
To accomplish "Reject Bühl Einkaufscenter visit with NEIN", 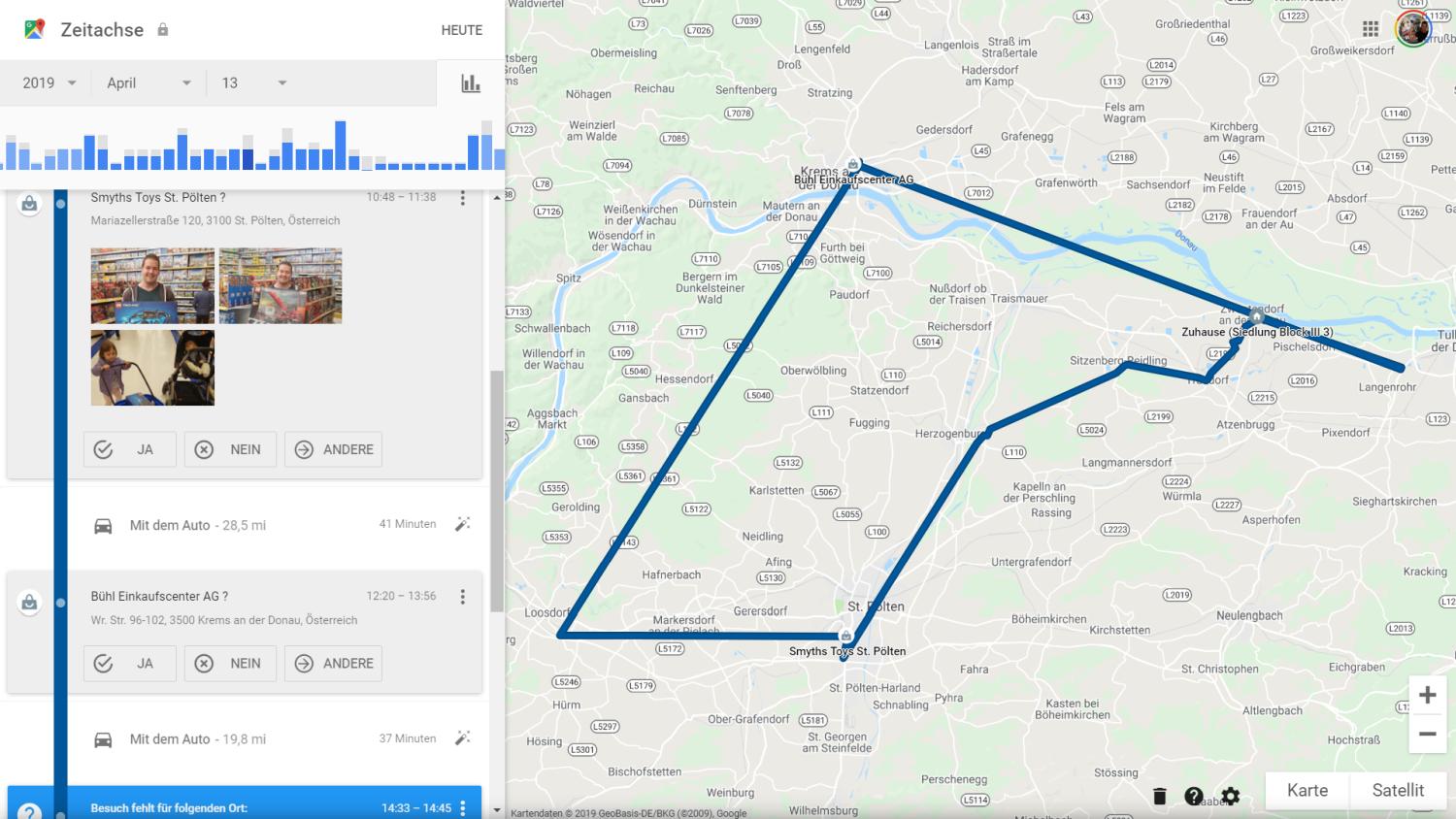I will [x=230, y=664].
